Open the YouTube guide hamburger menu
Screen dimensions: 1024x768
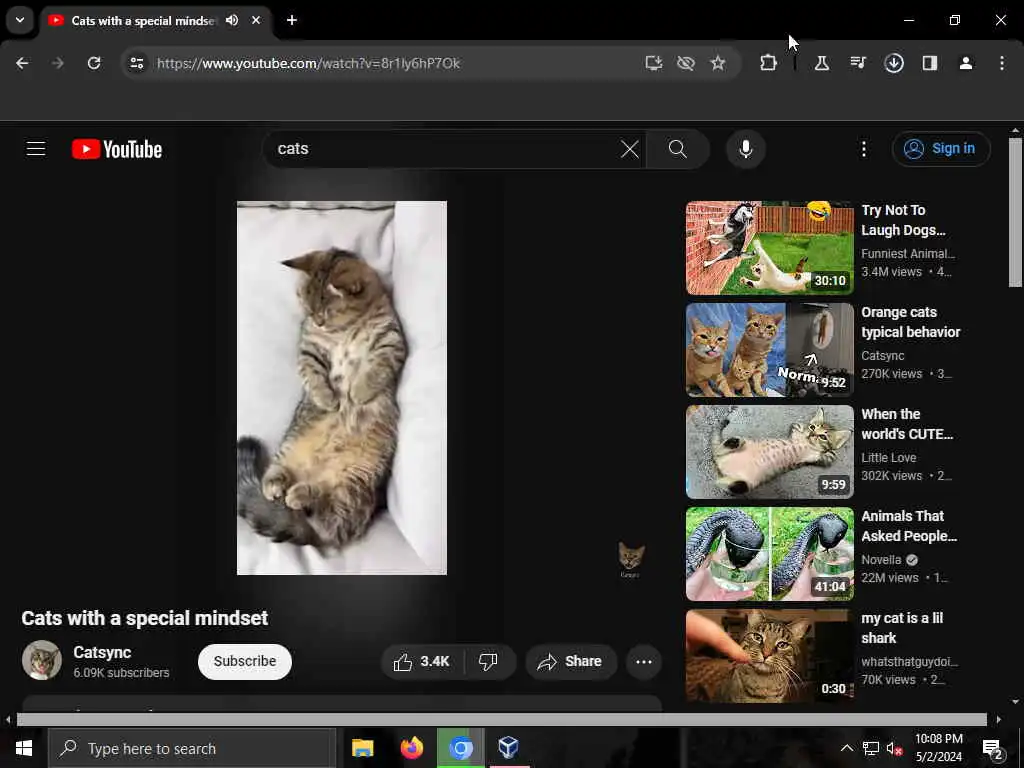point(36,149)
